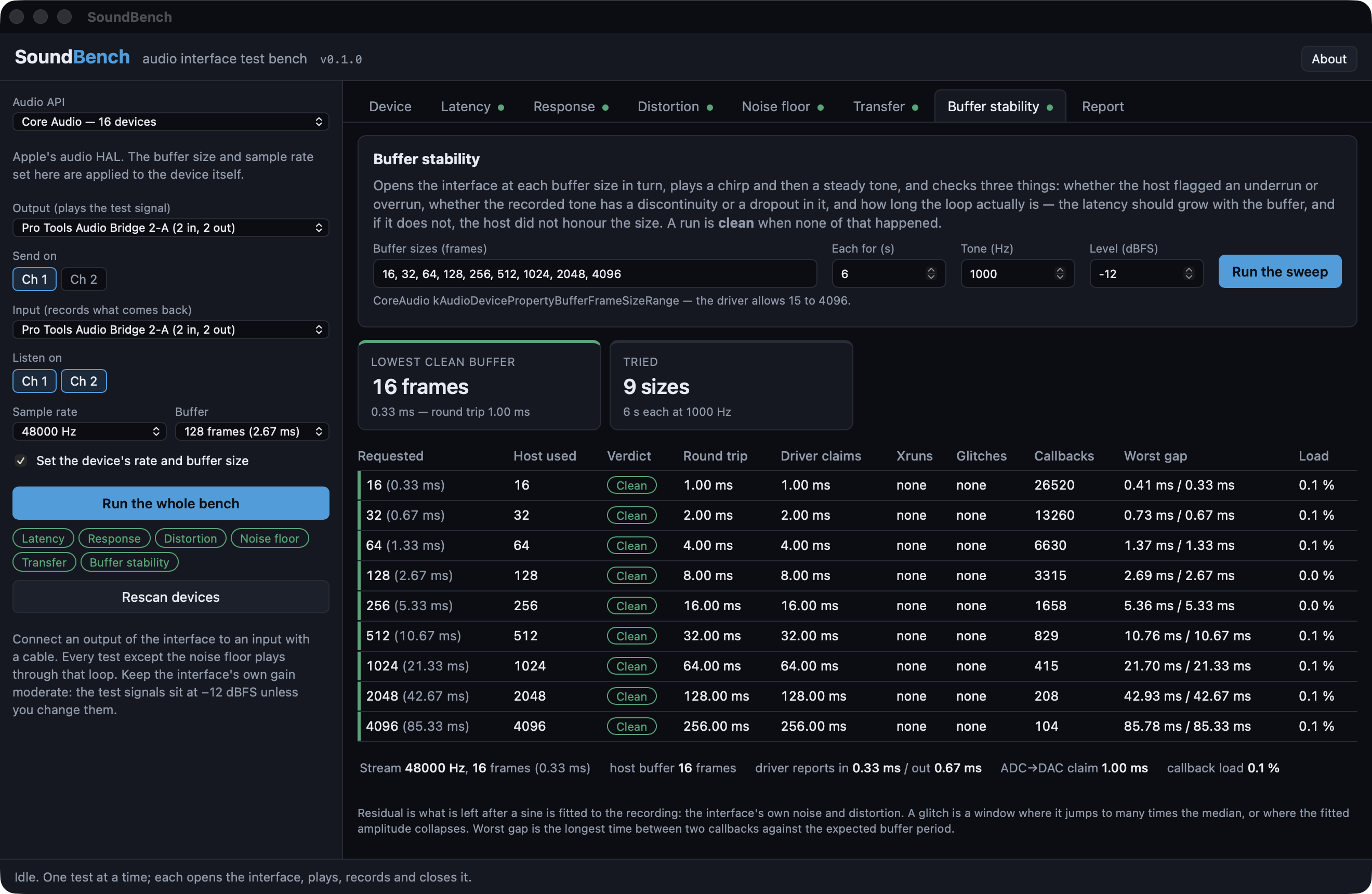Click worst gap 10.76 ms / 10.67 ms

pos(1187,636)
